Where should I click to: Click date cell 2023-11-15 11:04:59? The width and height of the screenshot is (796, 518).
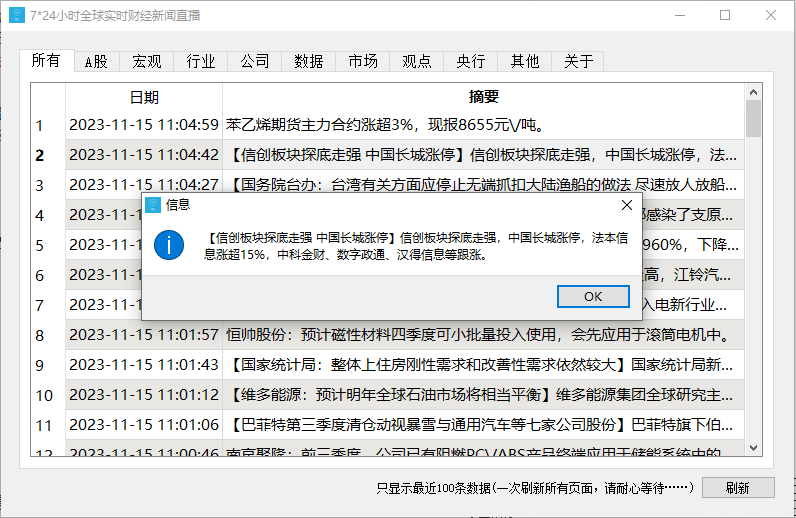pyautogui.click(x=144, y=125)
